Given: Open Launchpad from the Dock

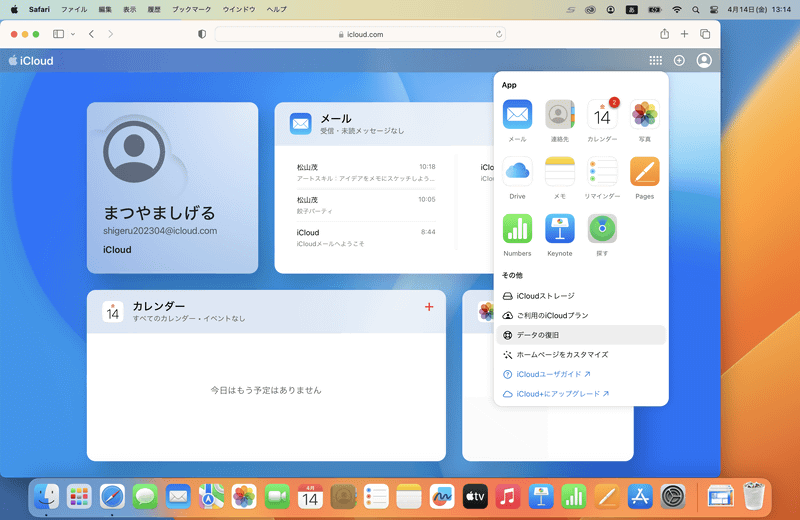Looking at the screenshot, I should (x=79, y=497).
